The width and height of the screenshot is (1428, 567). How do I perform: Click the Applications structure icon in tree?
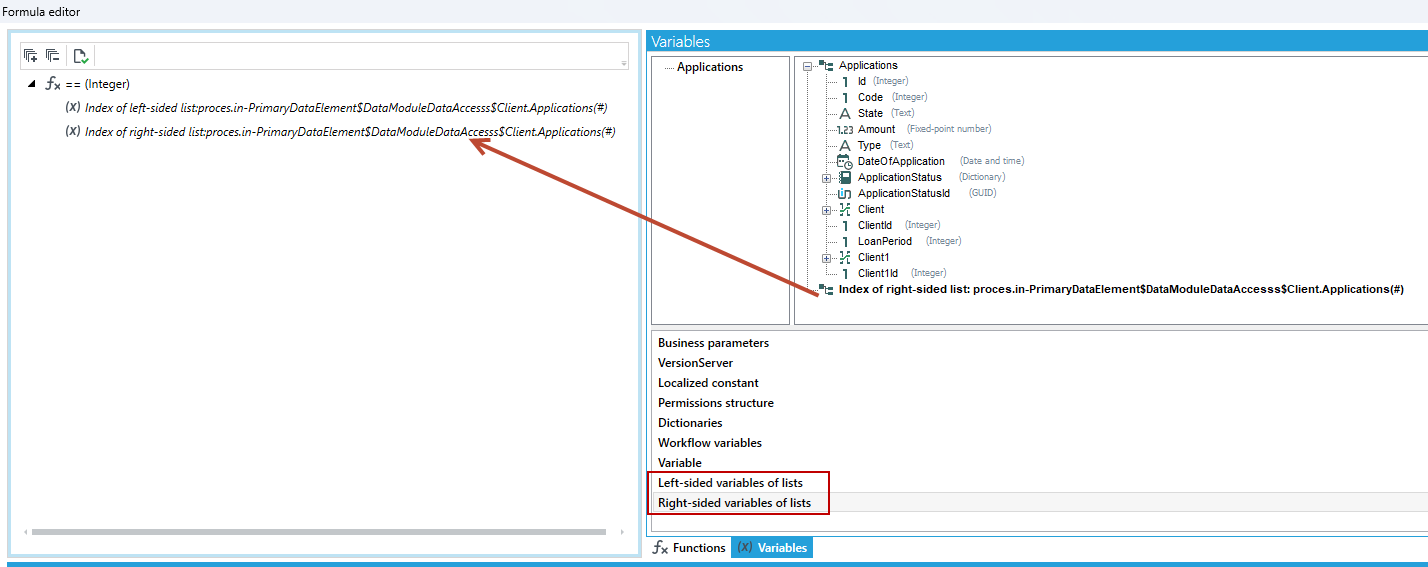[826, 66]
